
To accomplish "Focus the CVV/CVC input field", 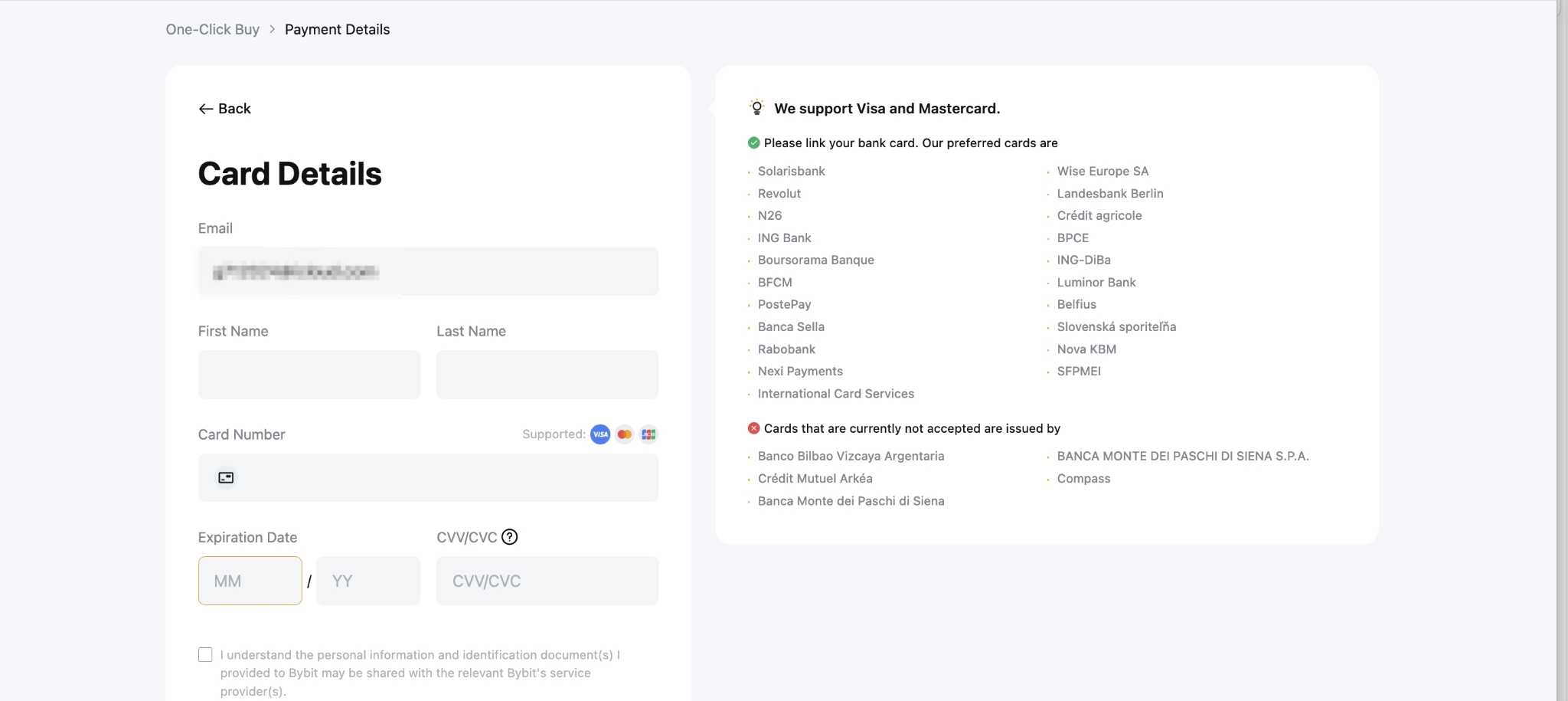I will click(x=547, y=581).
